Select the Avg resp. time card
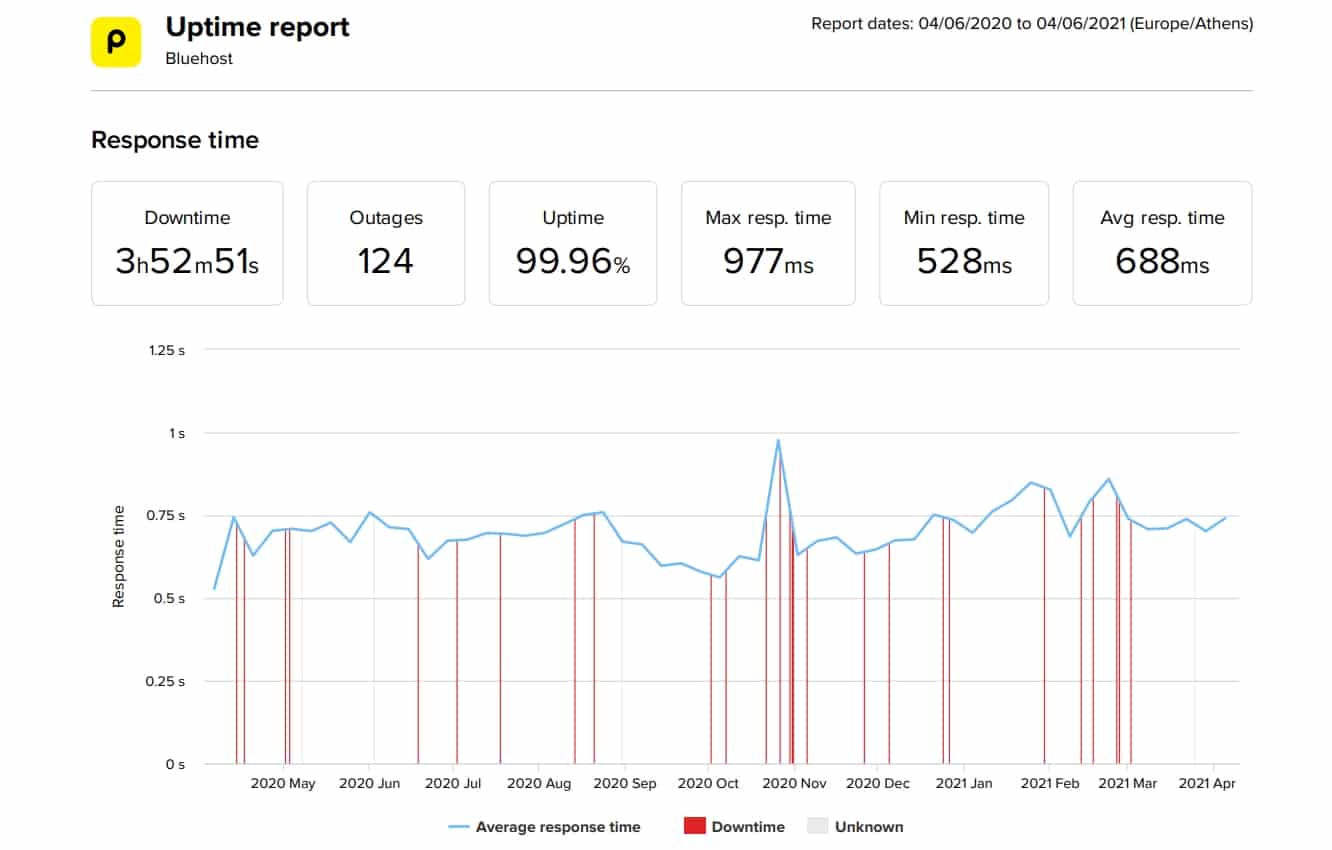1332x850 pixels. pos(1162,243)
